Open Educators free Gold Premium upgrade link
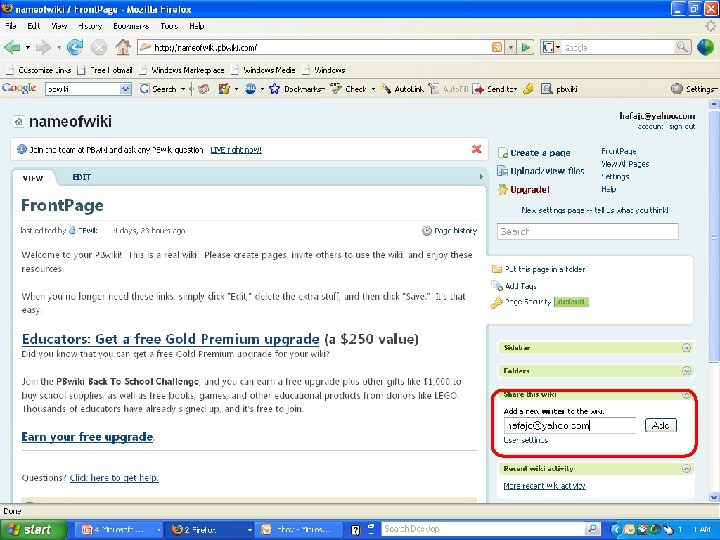This screenshot has height=540, width=720. click(170, 339)
